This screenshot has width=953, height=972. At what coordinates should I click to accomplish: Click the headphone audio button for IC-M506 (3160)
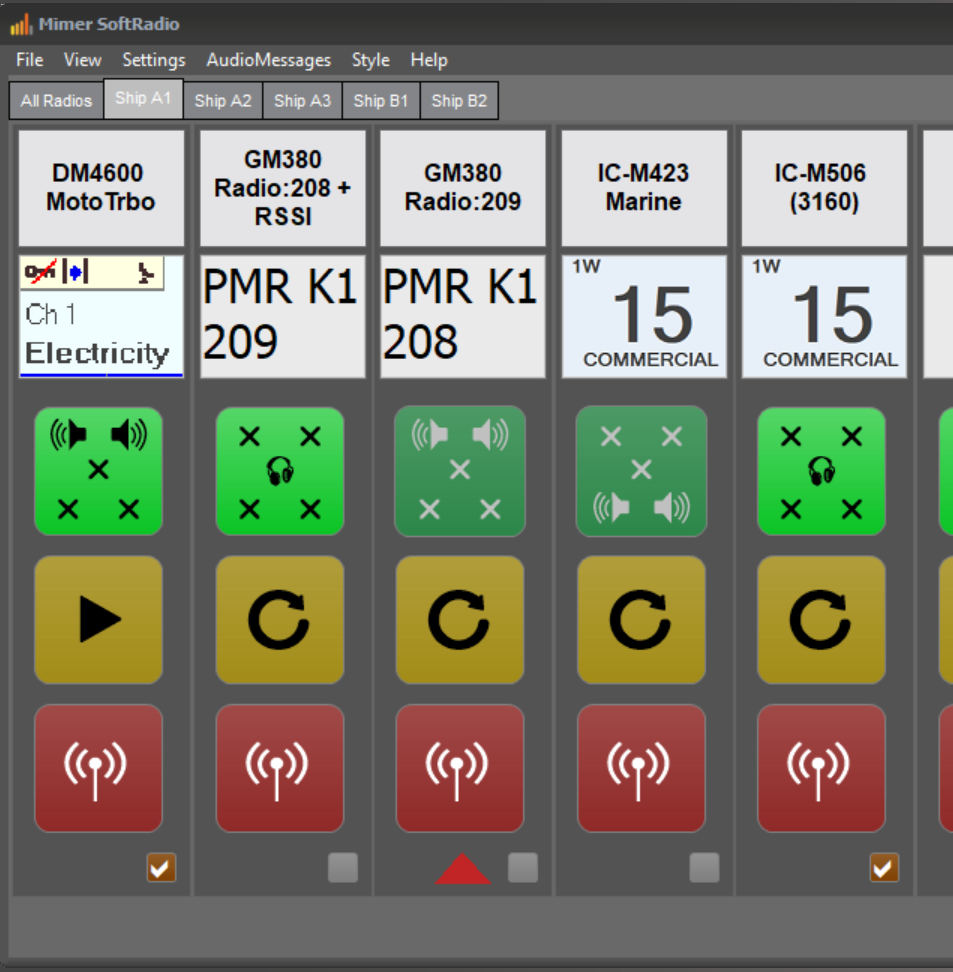(822, 471)
